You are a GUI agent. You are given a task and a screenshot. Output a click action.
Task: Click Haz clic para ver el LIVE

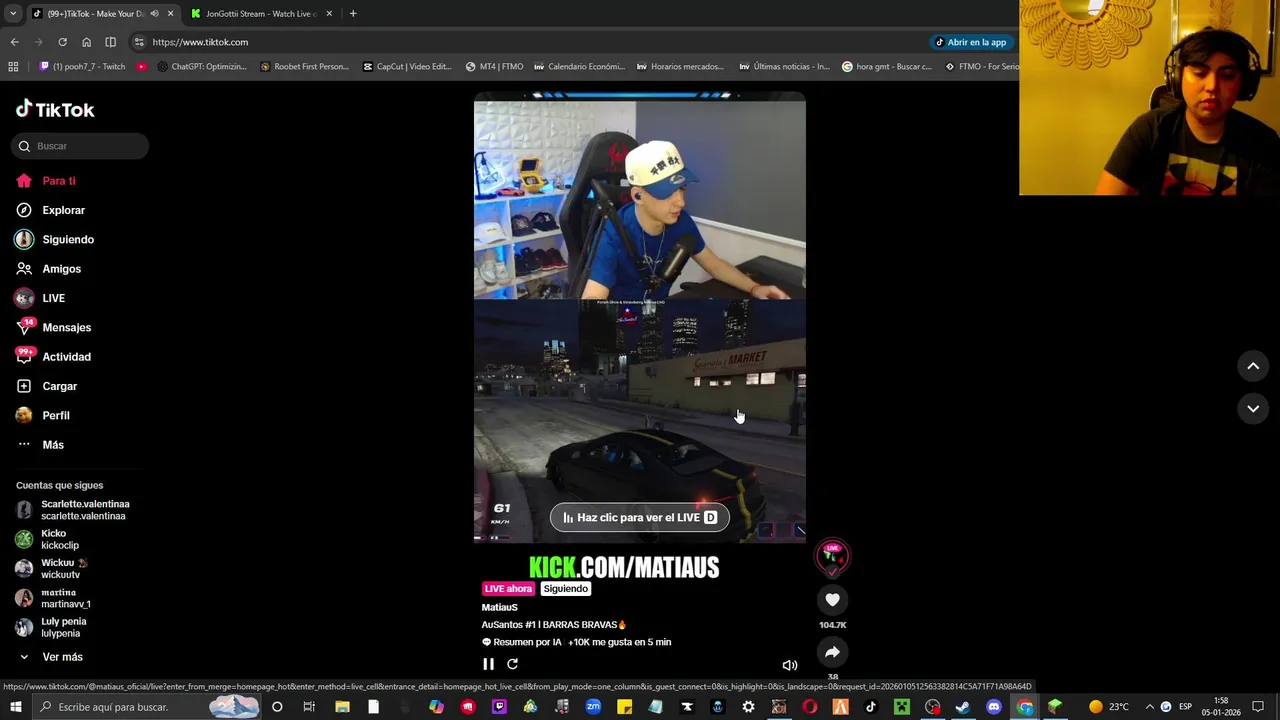pyautogui.click(x=639, y=517)
